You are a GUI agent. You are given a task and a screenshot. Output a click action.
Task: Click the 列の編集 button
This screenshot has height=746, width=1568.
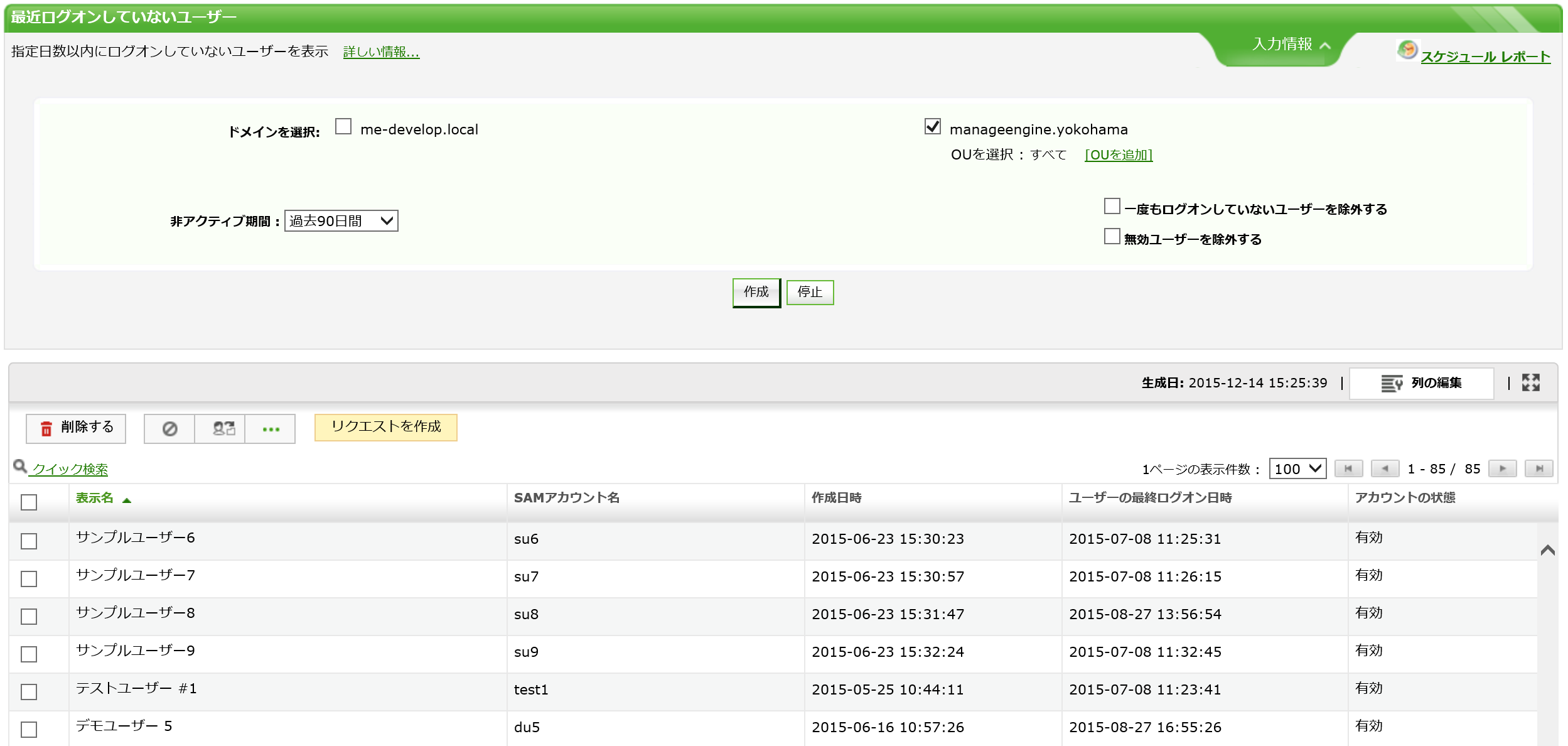coord(1421,383)
